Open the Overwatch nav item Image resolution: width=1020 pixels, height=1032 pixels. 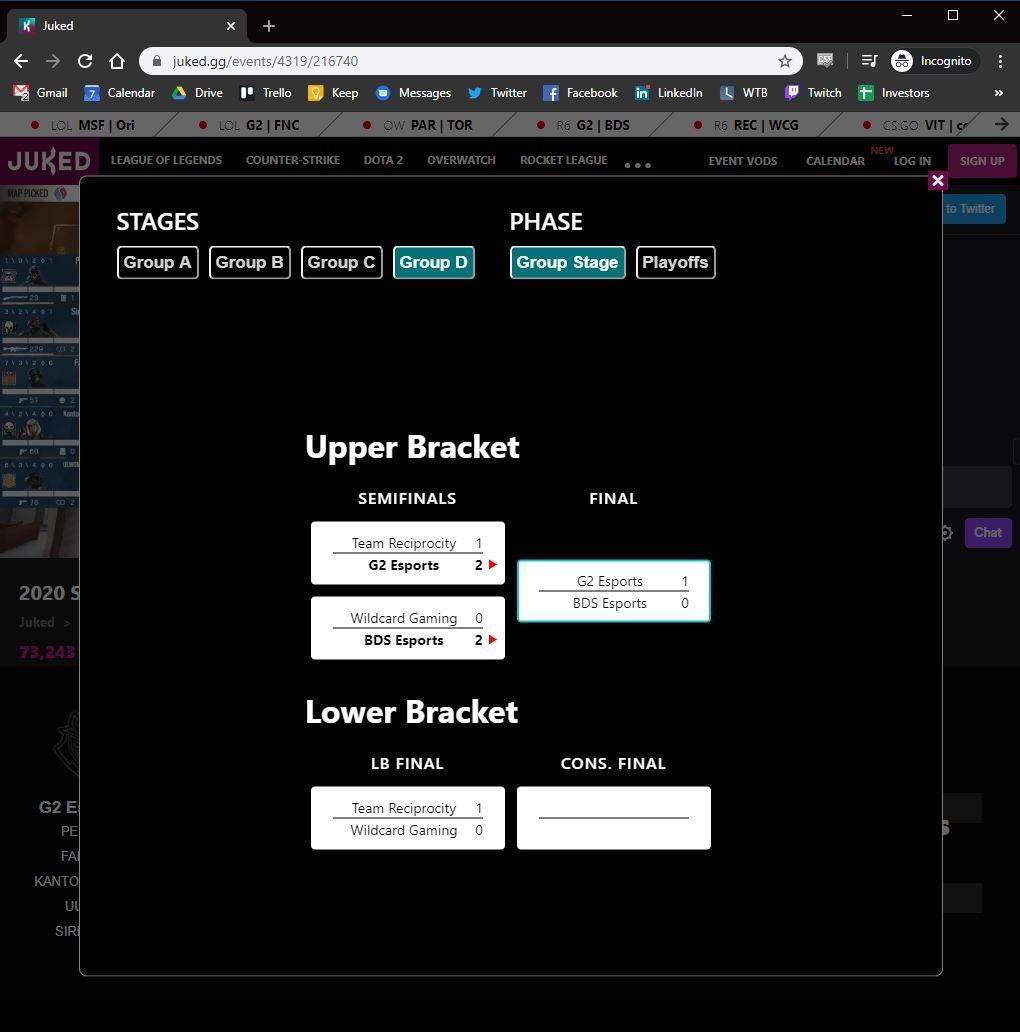tap(461, 160)
